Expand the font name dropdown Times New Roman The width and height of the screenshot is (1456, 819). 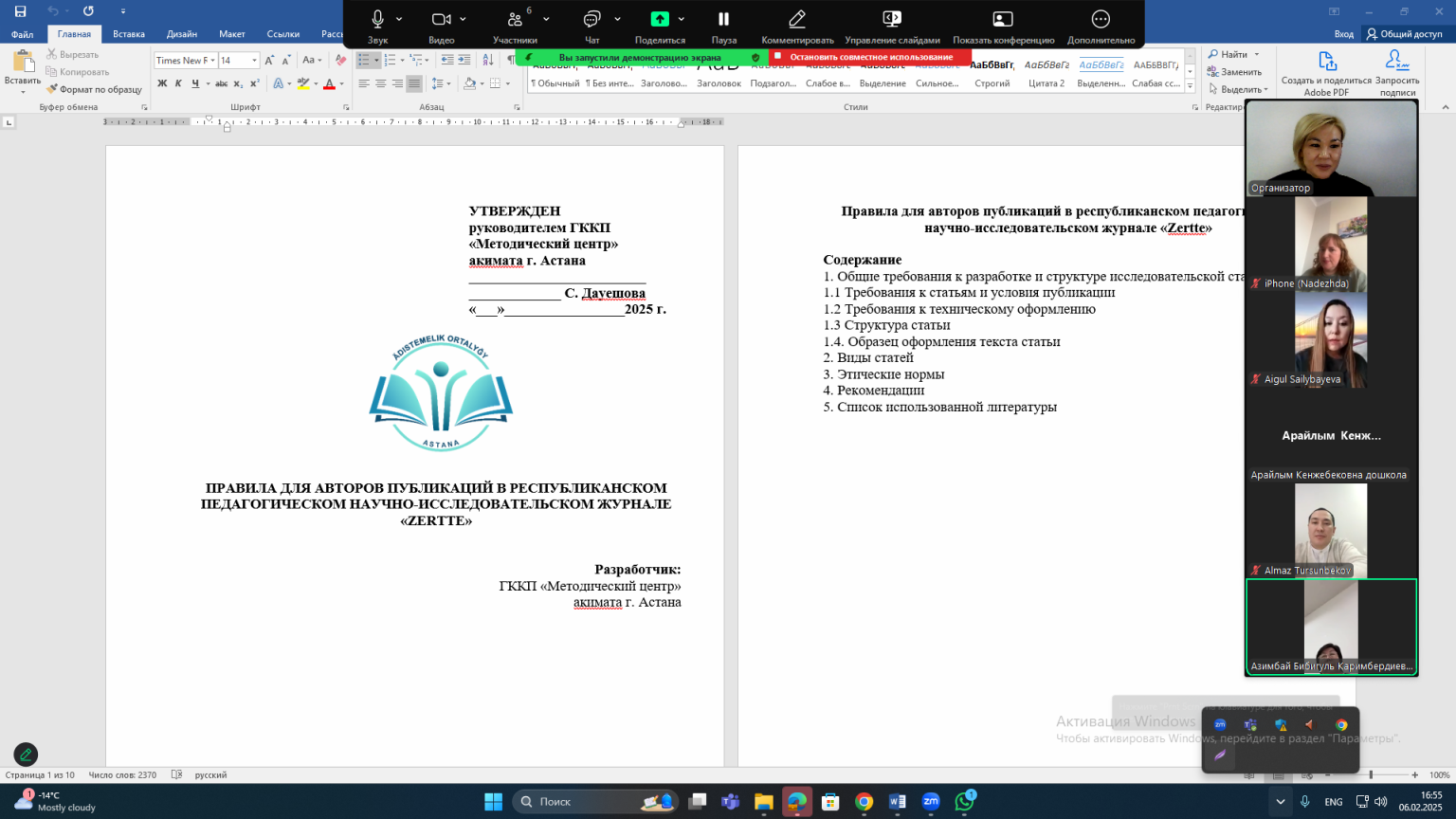click(212, 61)
